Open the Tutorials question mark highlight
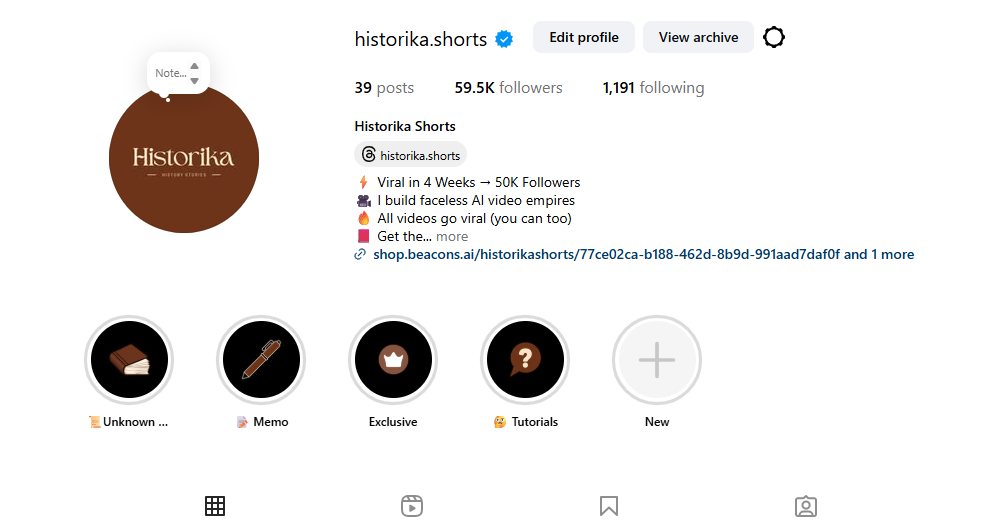 (x=525, y=360)
